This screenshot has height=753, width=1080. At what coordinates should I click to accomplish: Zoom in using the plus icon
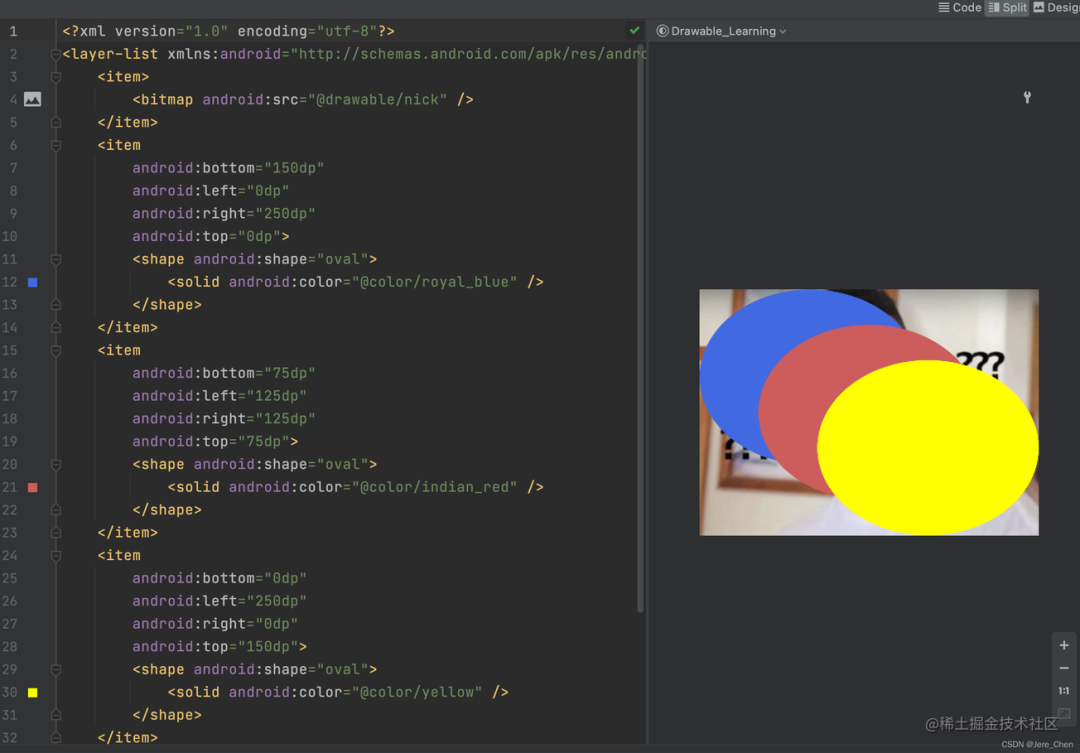[x=1063, y=645]
